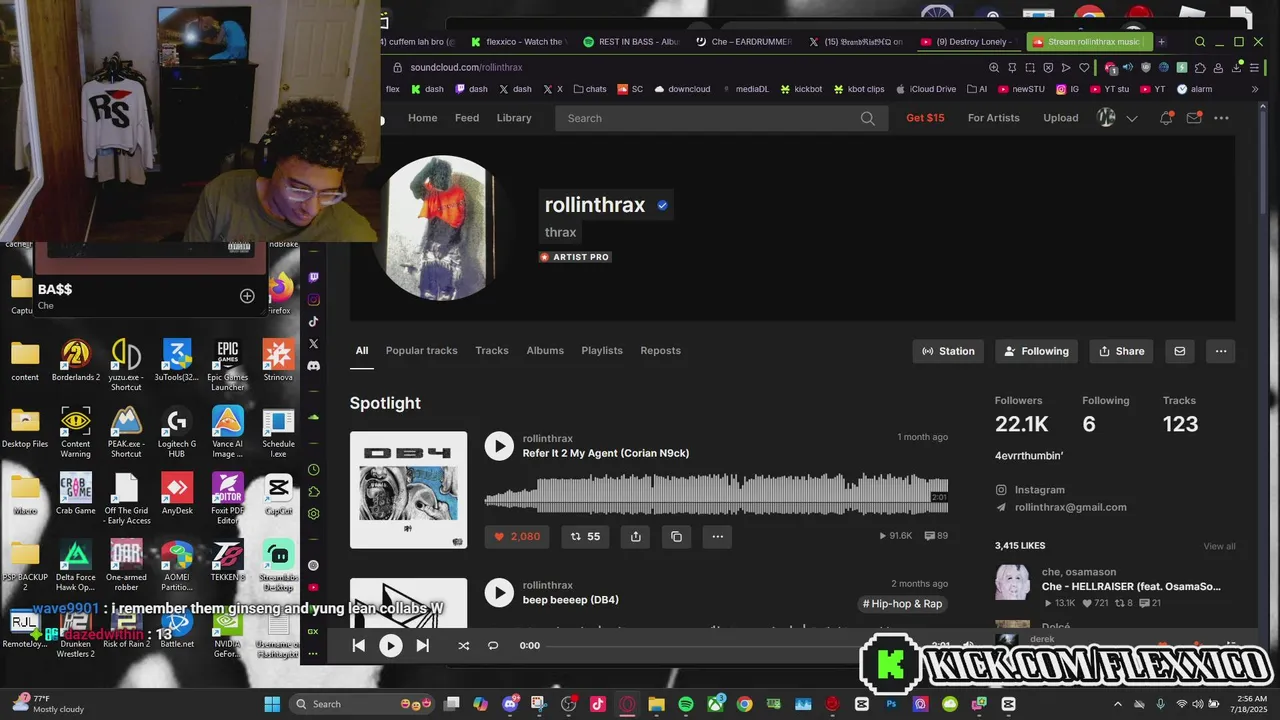Play beep beeeep (DB4)

[x=499, y=592]
